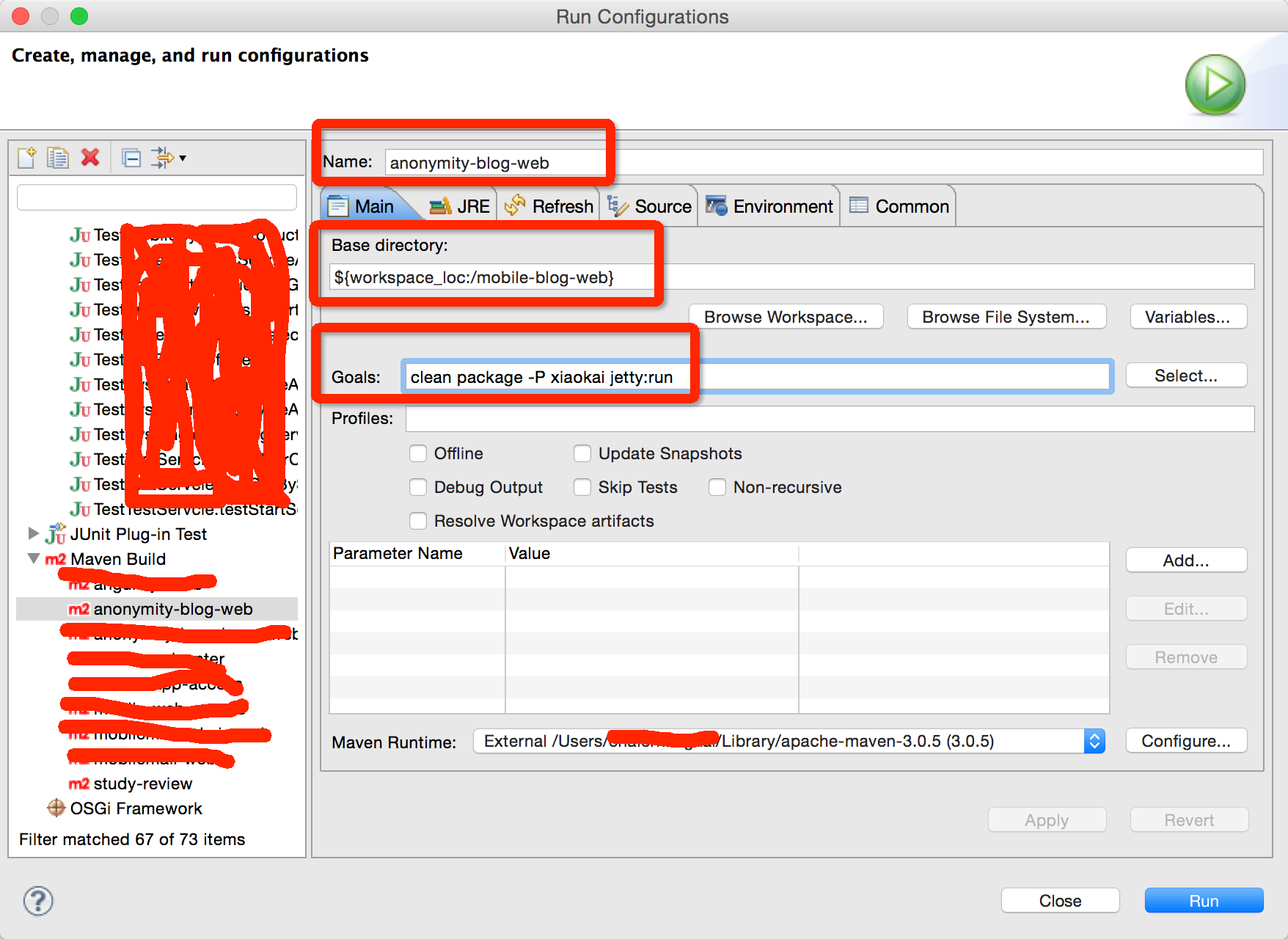The width and height of the screenshot is (1288, 939).
Task: Click the Maven Build m2 icon
Action: click(x=56, y=559)
